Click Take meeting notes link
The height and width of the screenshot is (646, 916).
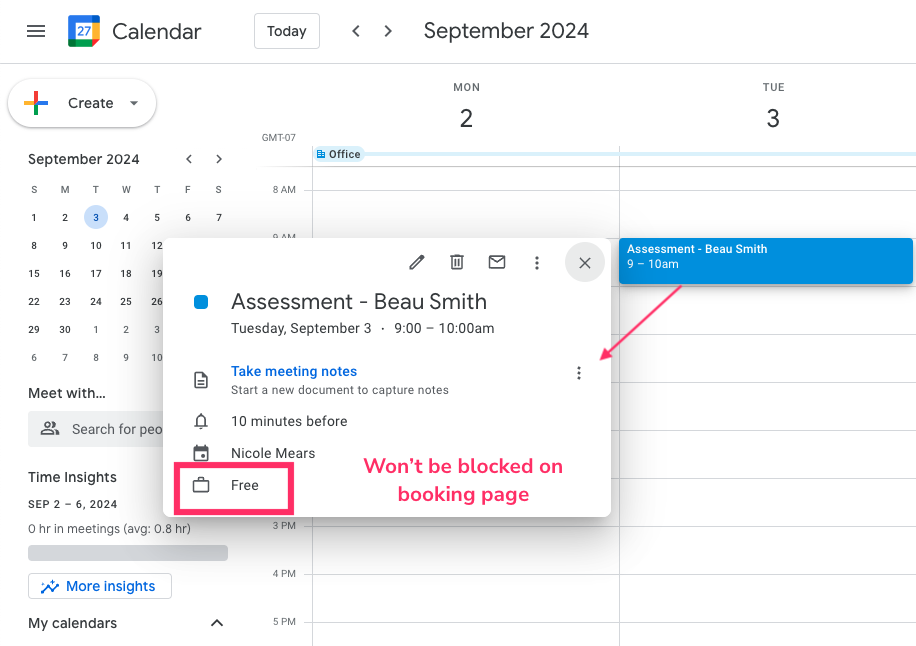tap(294, 371)
